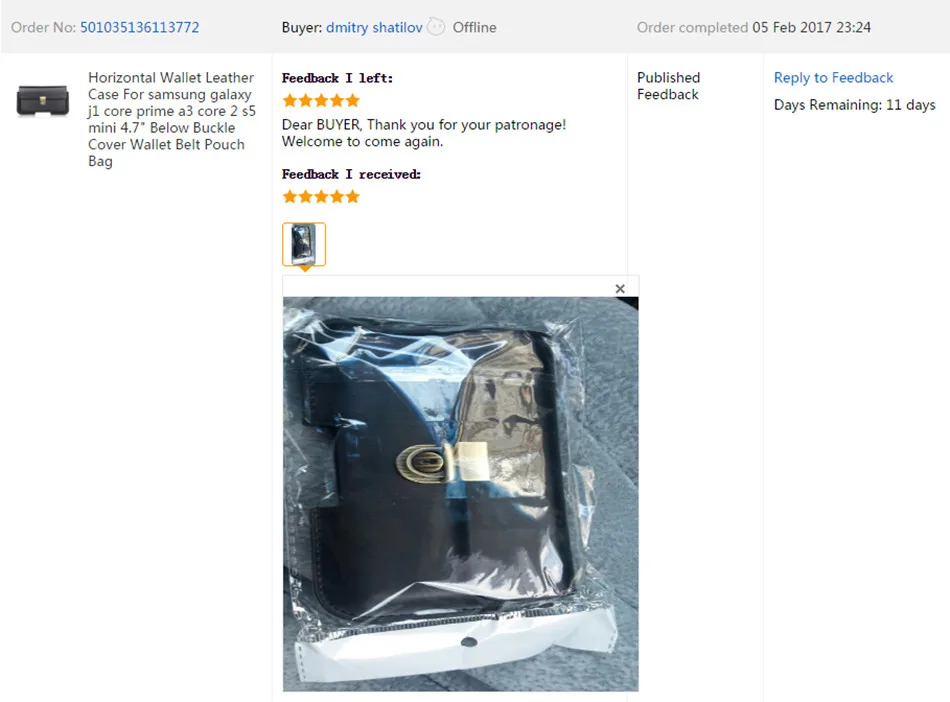Click the Offline status label
Screen dimensions: 950x702
pyautogui.click(x=474, y=27)
